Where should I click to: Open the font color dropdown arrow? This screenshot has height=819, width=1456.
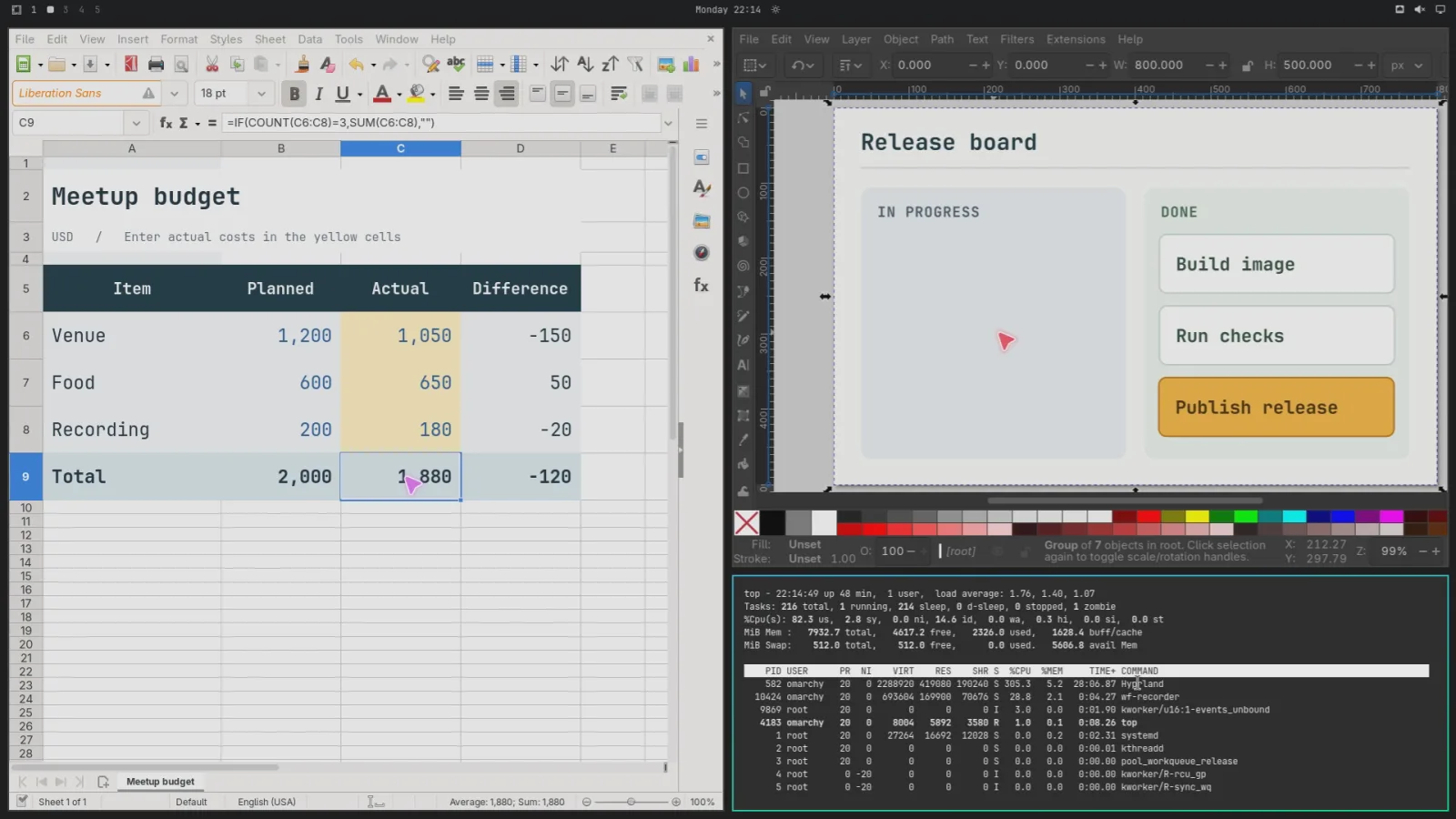click(399, 93)
